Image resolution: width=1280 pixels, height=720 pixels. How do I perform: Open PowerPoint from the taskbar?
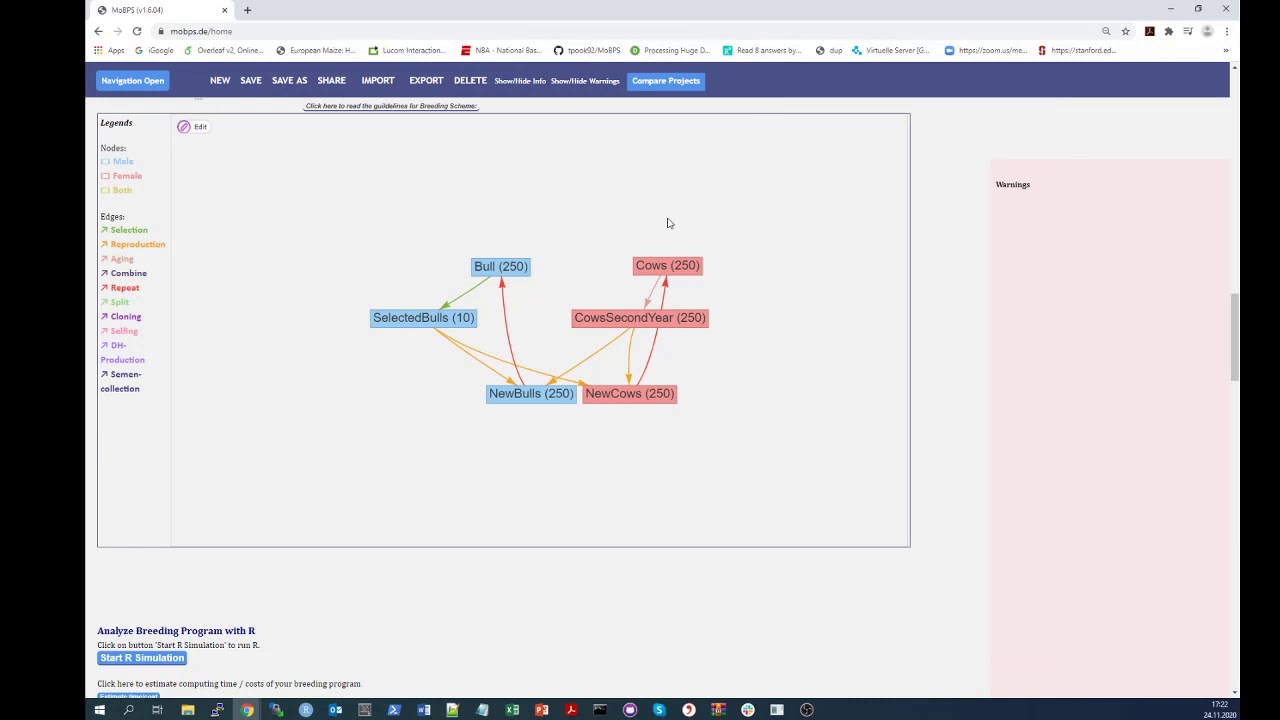[x=542, y=710]
